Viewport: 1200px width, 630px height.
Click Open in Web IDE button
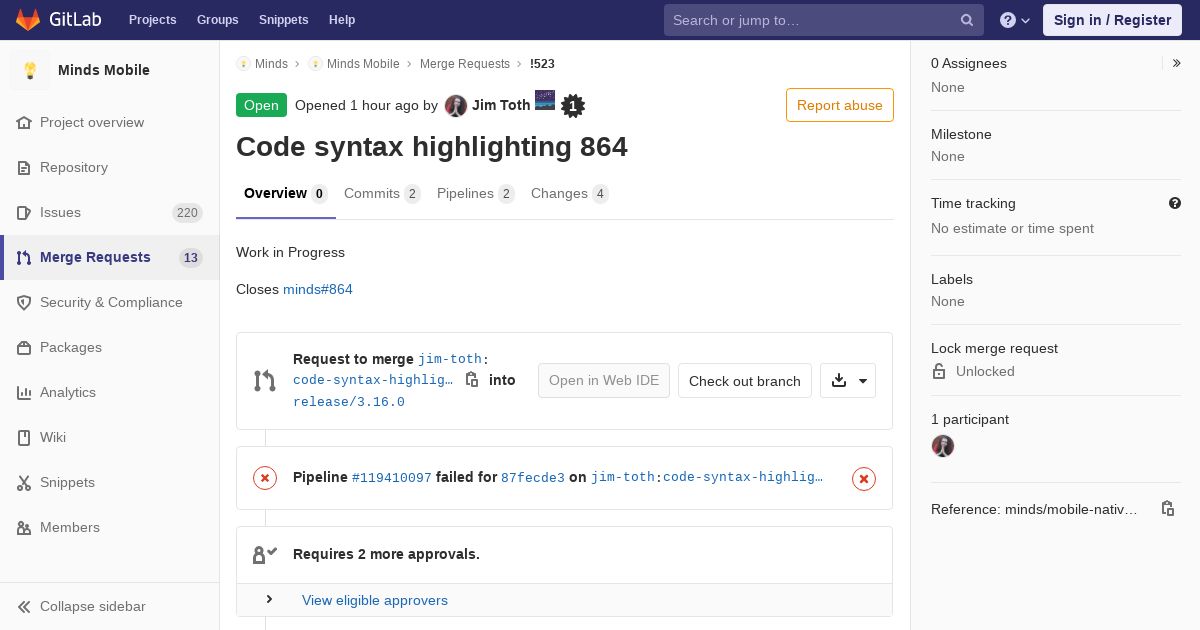tap(604, 380)
